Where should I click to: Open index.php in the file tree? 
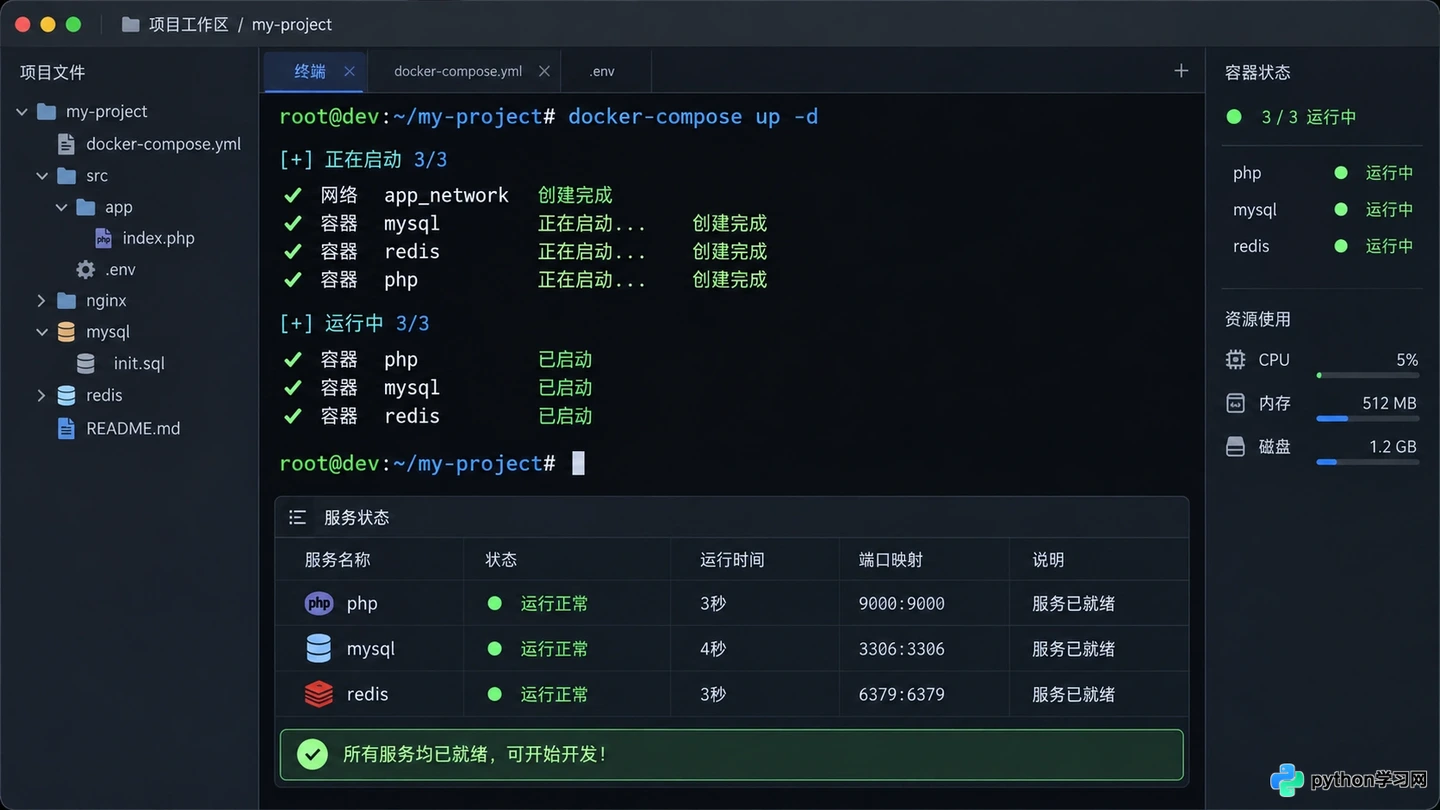coord(158,238)
